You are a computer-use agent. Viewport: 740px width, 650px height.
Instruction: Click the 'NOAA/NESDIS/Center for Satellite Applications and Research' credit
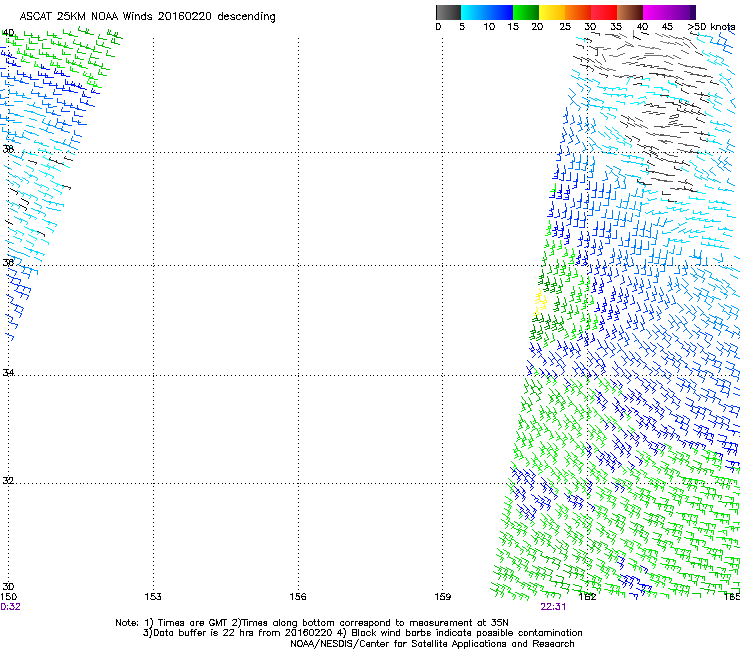coord(432,644)
